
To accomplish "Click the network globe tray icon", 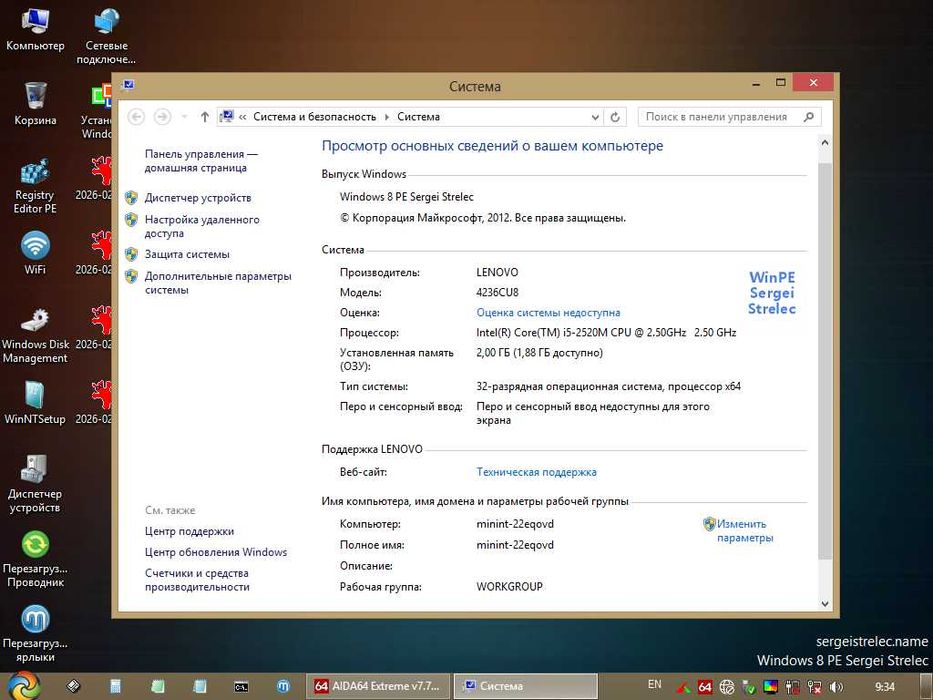I will (x=727, y=688).
